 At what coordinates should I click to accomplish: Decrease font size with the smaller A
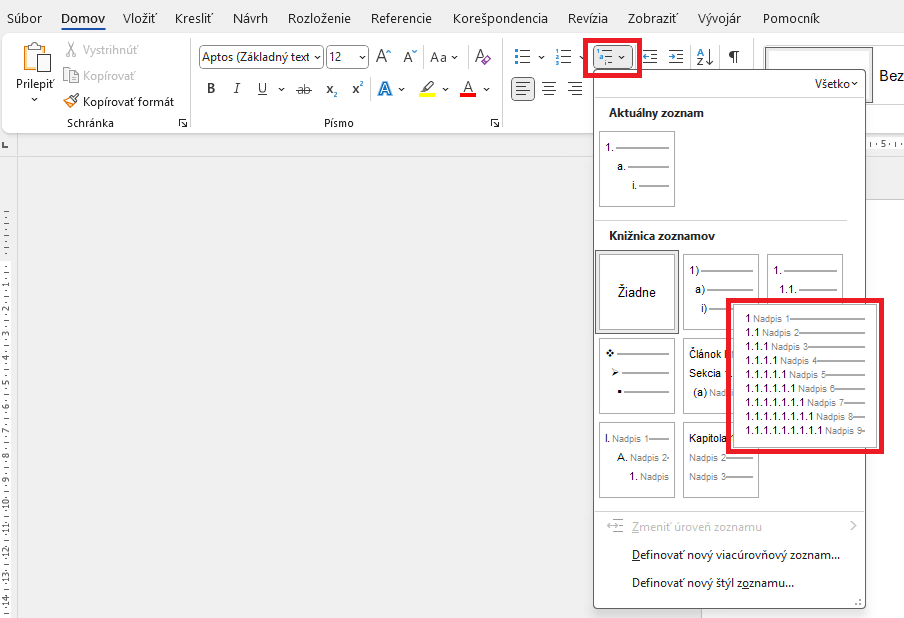click(x=409, y=56)
